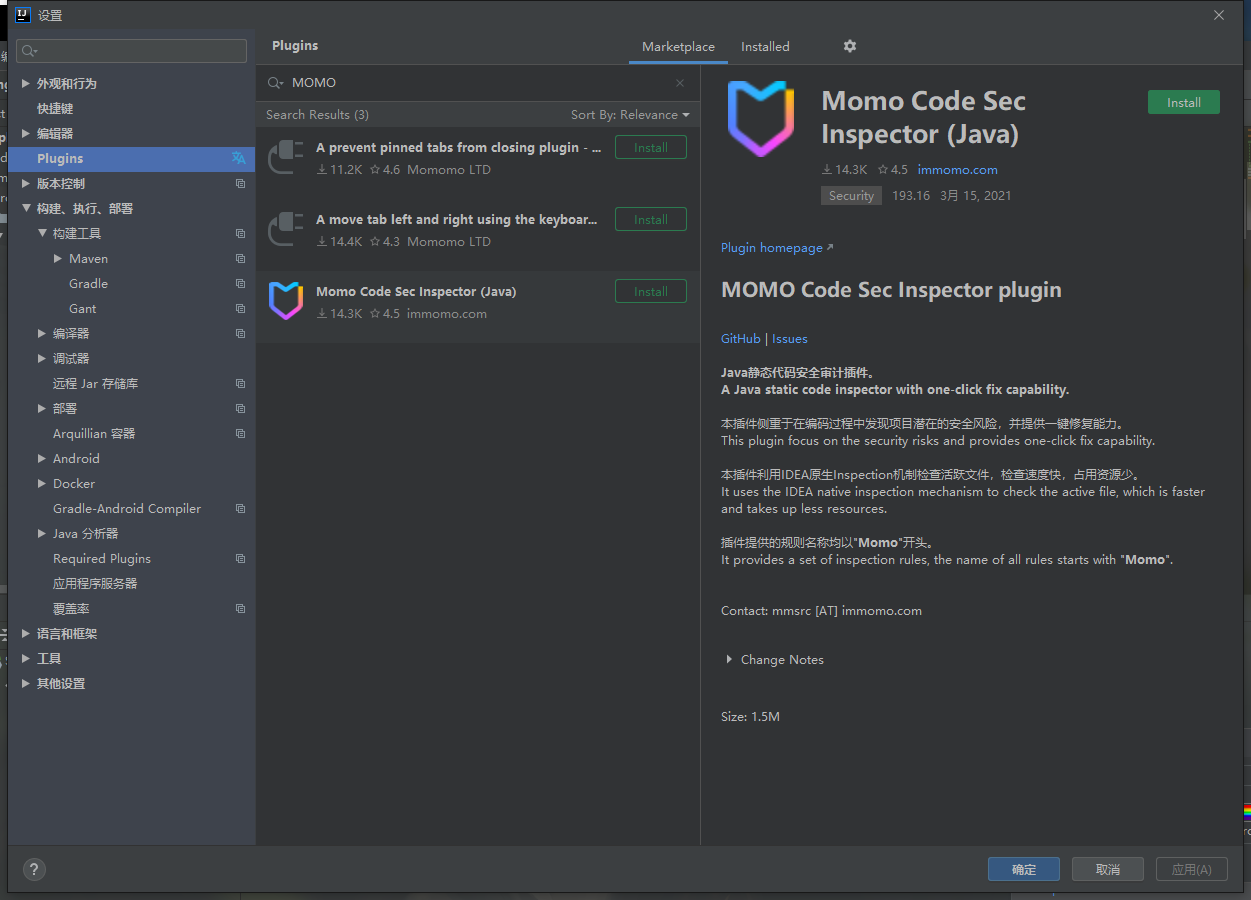Collapse the 构建、执行、部署 section

click(26, 208)
